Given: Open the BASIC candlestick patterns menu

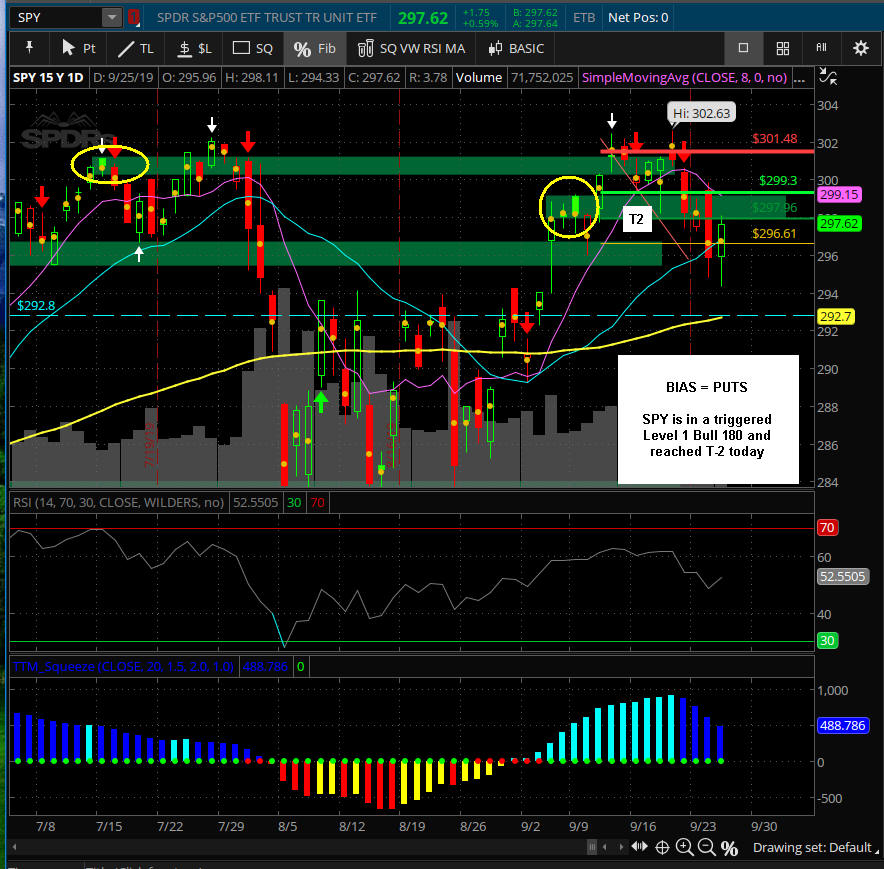Looking at the screenshot, I should 516,48.
